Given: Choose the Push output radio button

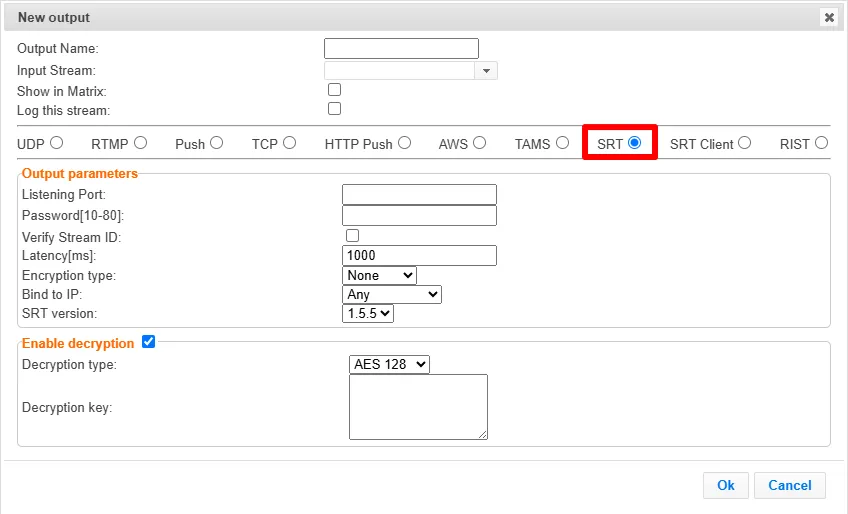Looking at the screenshot, I should point(216,143).
